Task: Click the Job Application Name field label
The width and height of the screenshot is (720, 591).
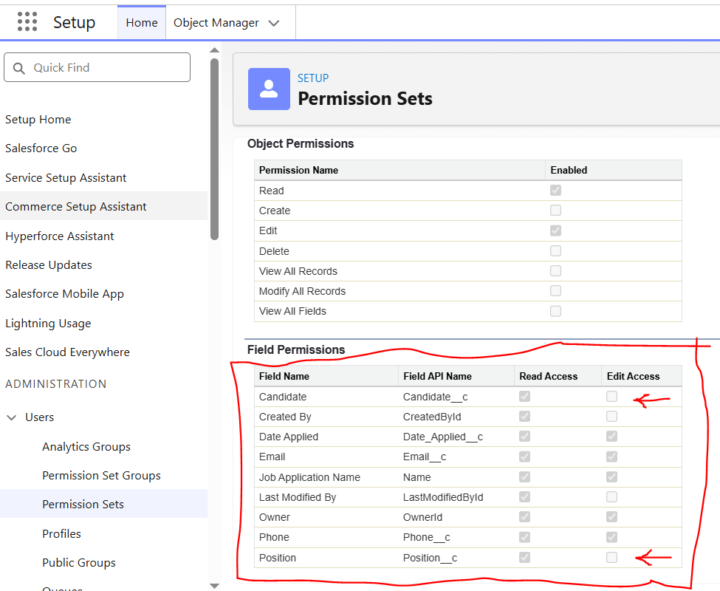Action: (309, 477)
